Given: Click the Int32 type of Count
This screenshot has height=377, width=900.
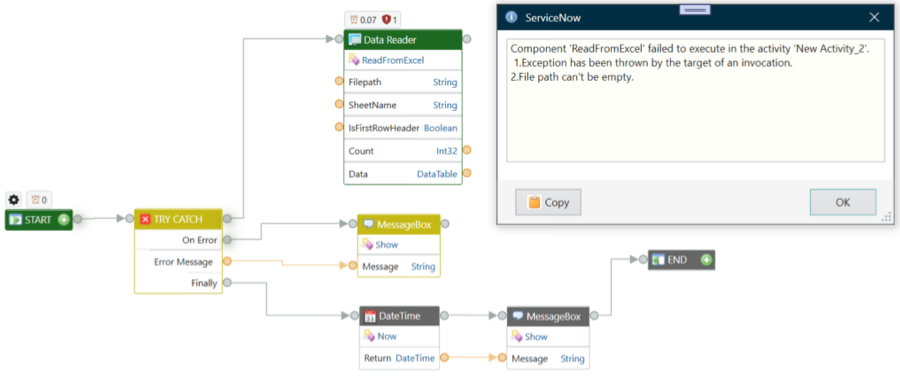Looking at the screenshot, I should point(447,151).
